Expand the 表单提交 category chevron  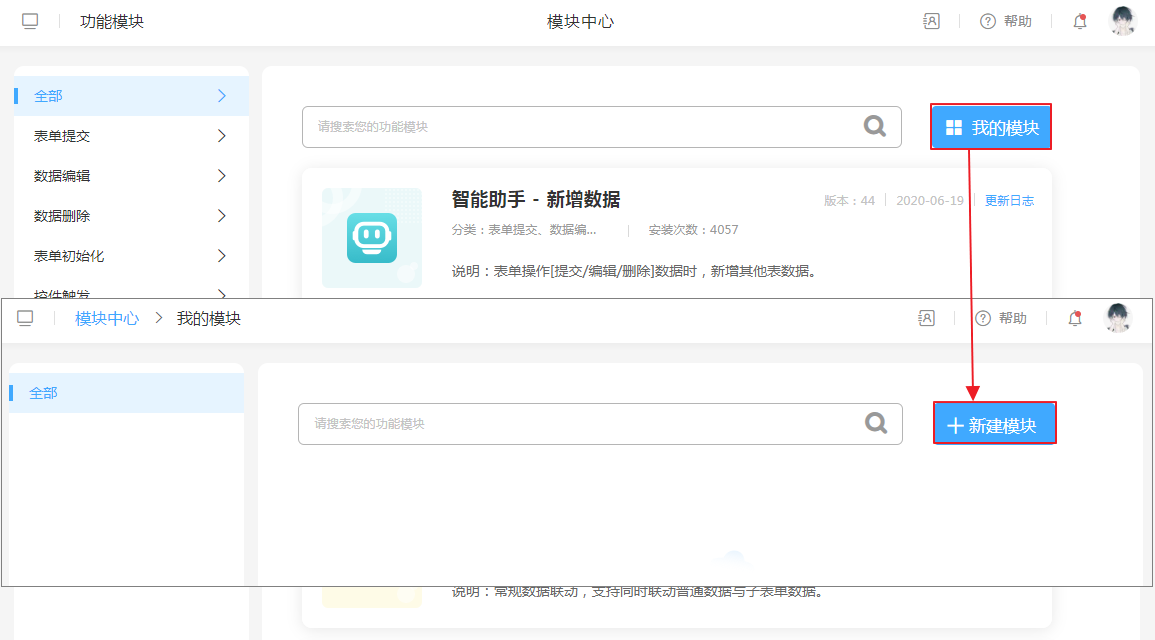pos(222,136)
